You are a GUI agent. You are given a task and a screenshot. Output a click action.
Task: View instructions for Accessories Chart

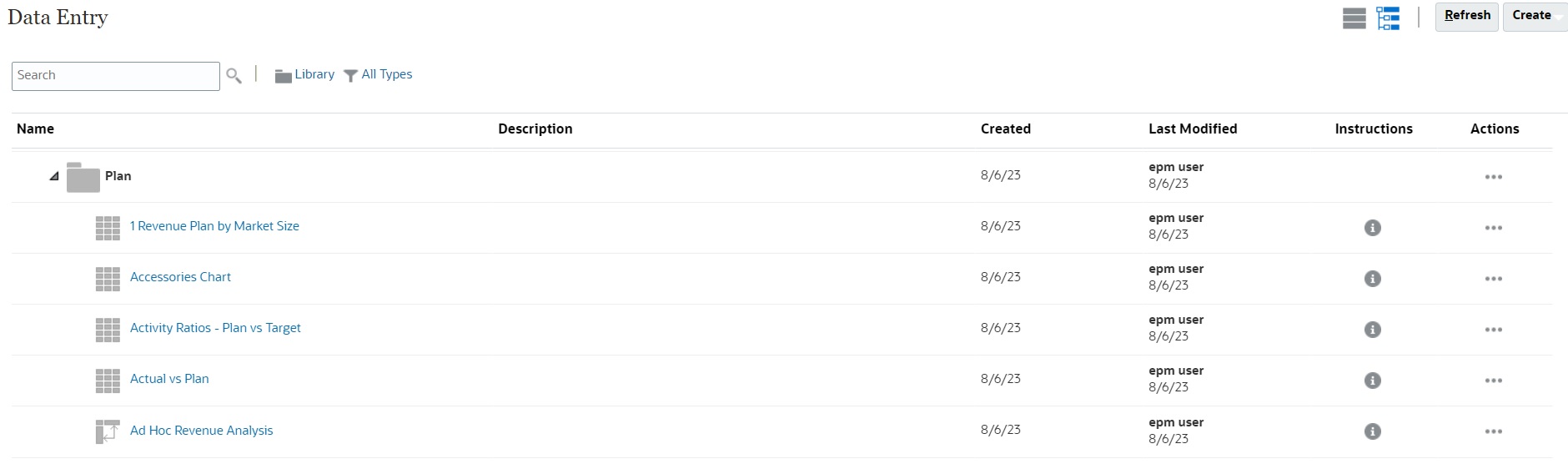[1373, 279]
